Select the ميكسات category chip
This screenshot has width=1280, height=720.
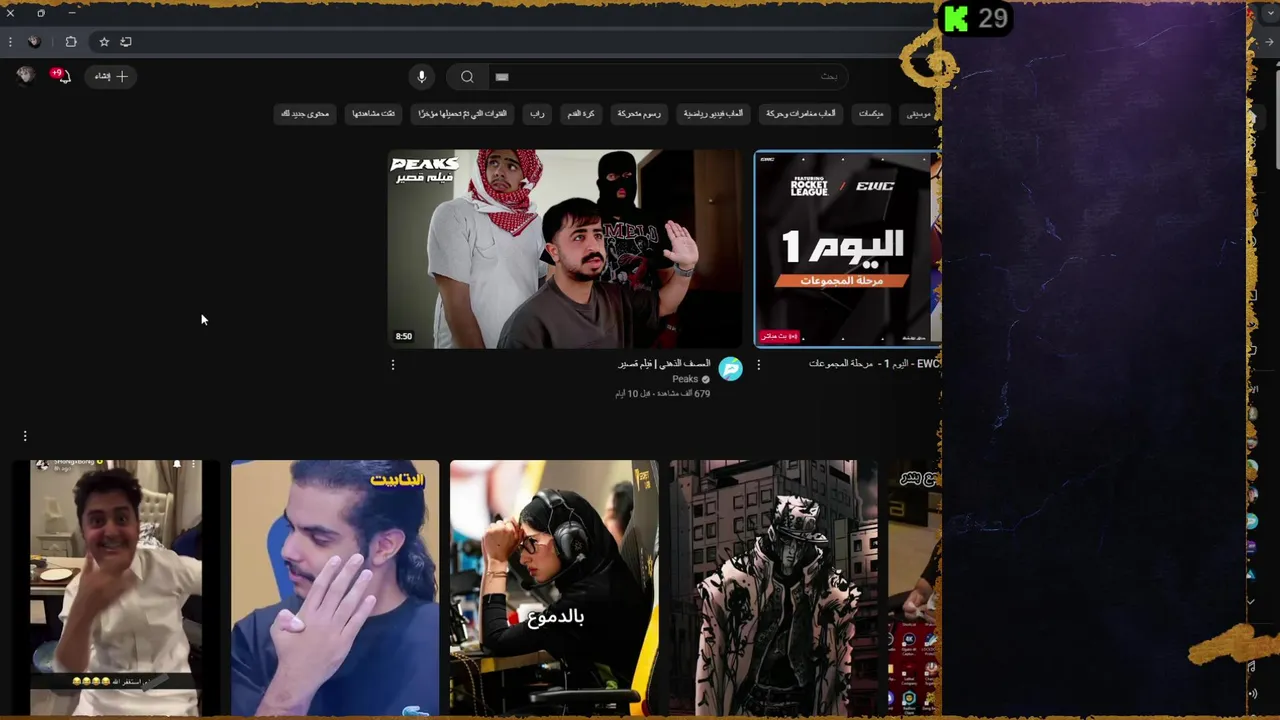point(871,114)
